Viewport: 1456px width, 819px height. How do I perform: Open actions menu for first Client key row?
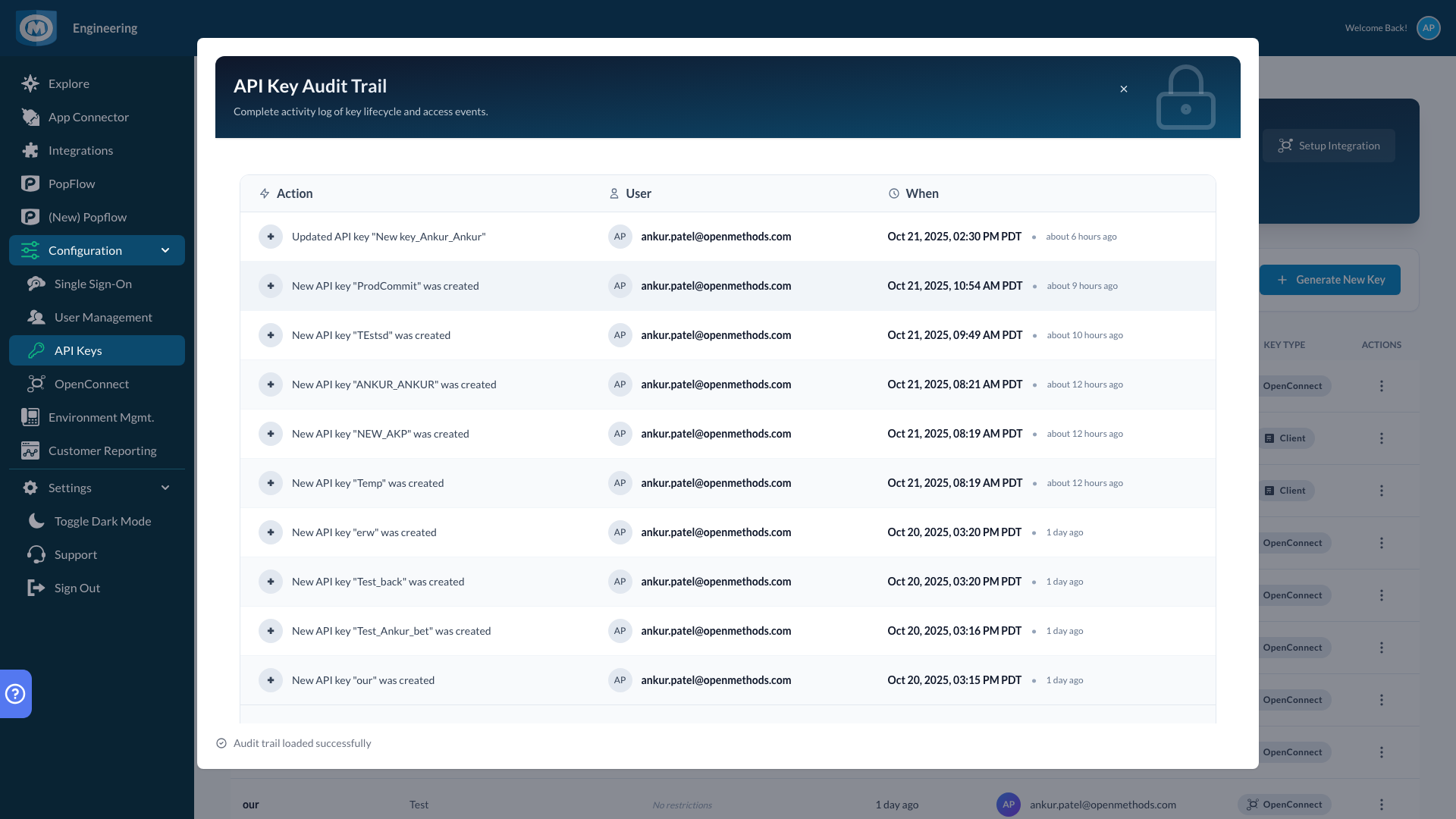point(1382,438)
